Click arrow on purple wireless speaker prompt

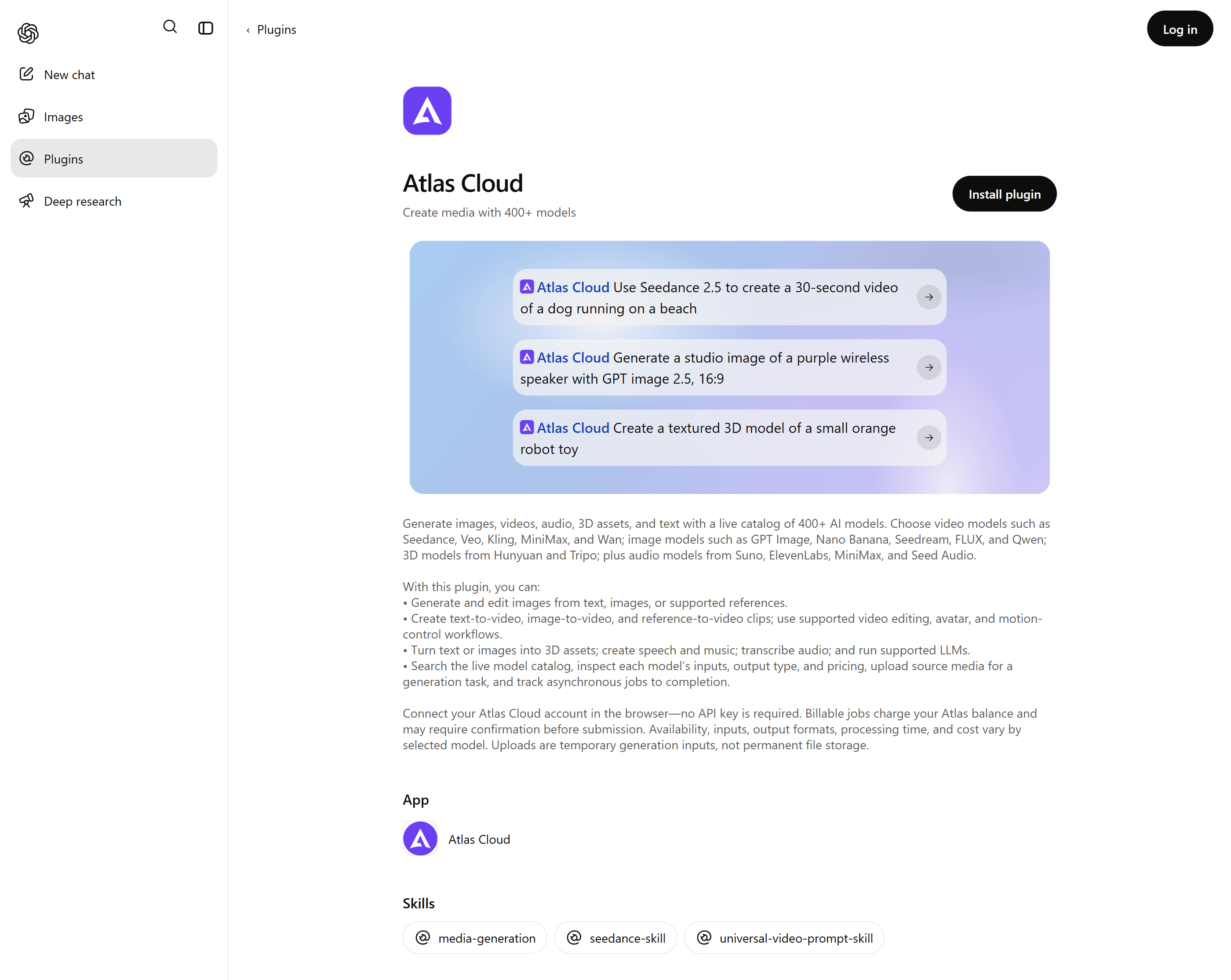[929, 367]
